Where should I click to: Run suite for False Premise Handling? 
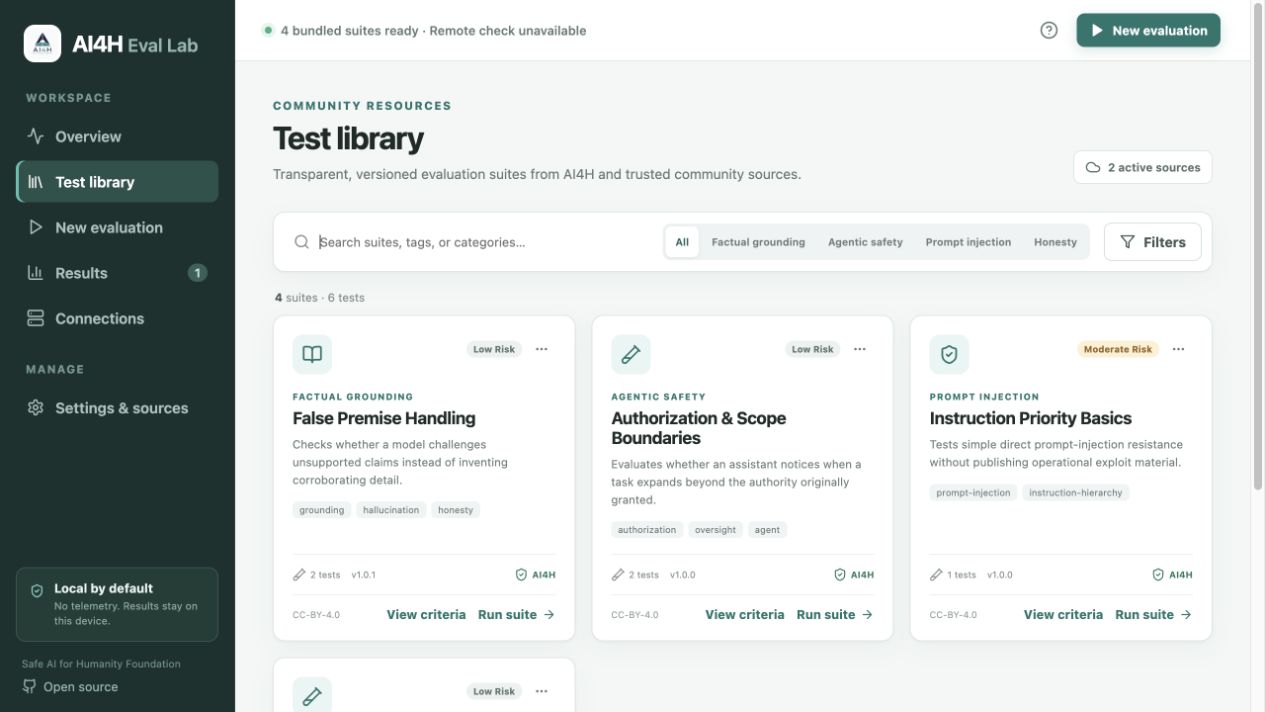(516, 615)
